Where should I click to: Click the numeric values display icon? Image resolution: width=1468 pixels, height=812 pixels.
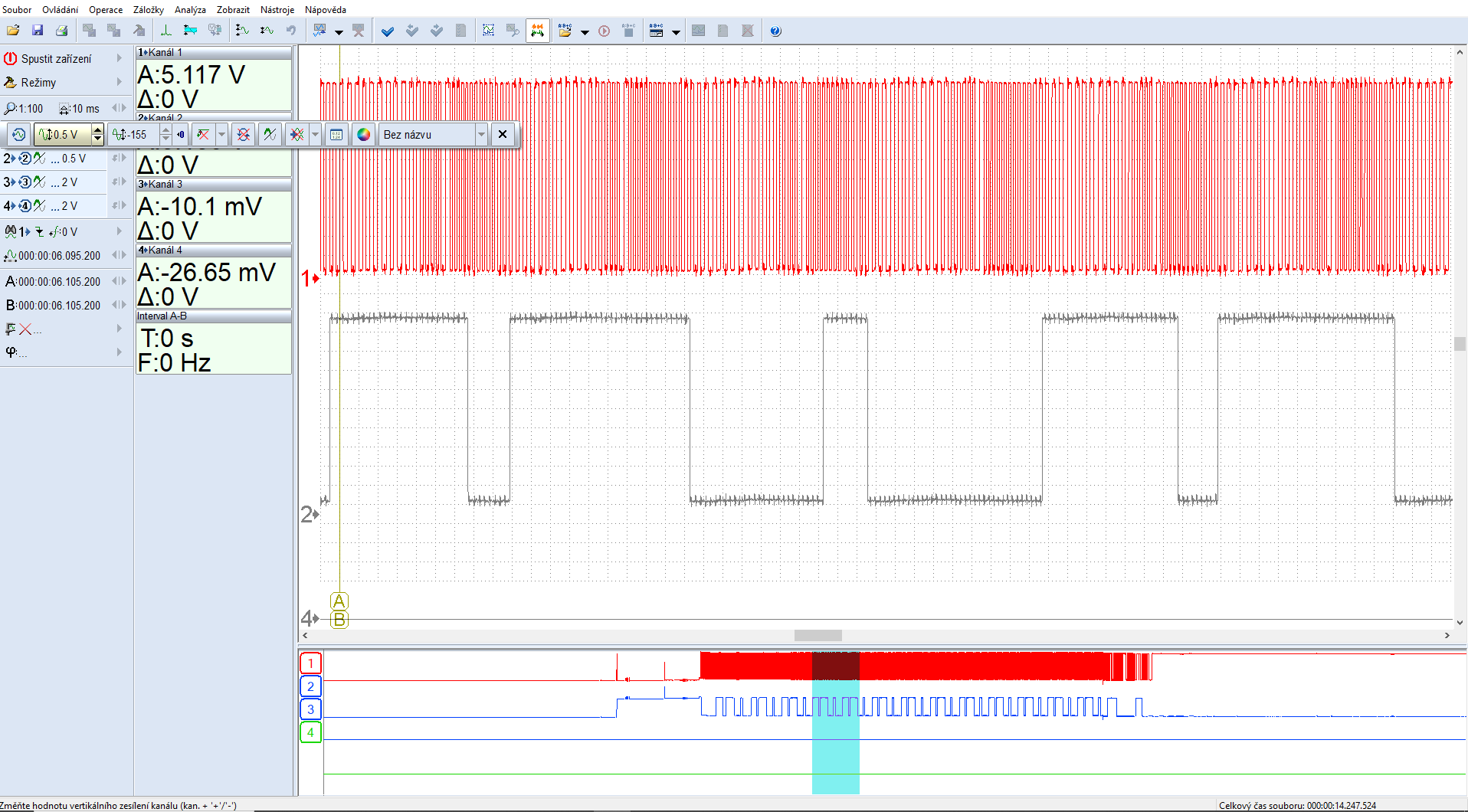pyautogui.click(x=336, y=135)
